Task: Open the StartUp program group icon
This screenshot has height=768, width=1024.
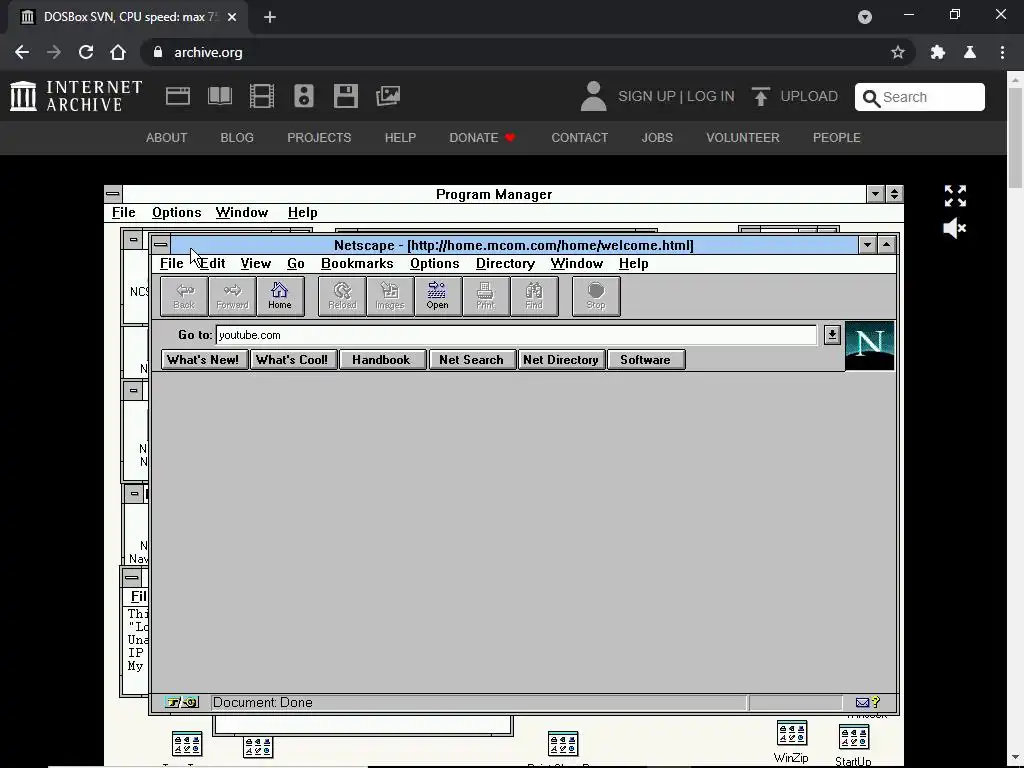Action: click(x=854, y=744)
